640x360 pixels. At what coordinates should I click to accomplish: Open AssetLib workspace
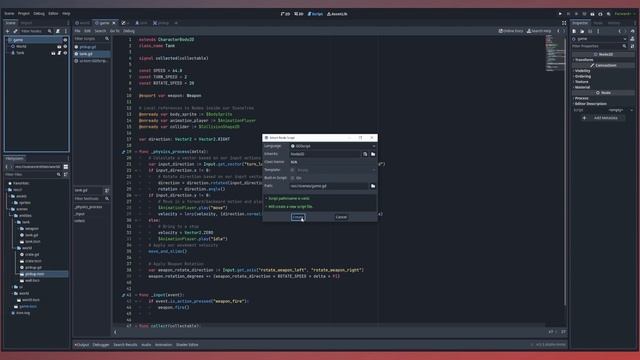(x=337, y=14)
